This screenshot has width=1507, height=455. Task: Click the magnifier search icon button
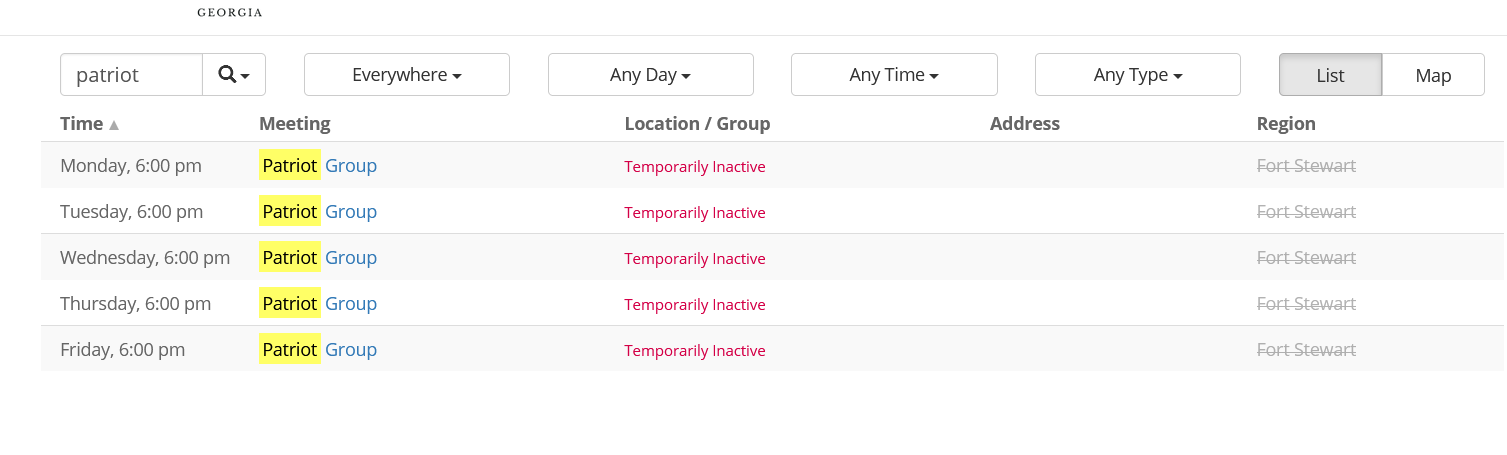pos(234,75)
